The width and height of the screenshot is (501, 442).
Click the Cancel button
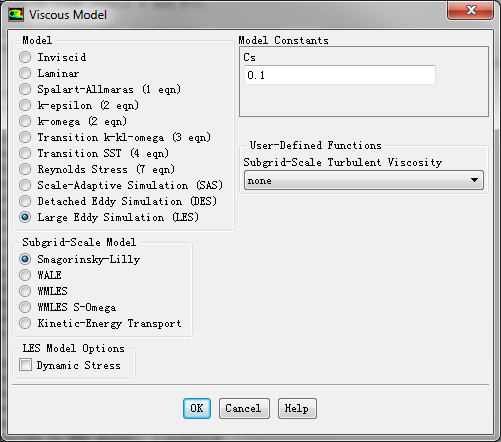coord(244,408)
